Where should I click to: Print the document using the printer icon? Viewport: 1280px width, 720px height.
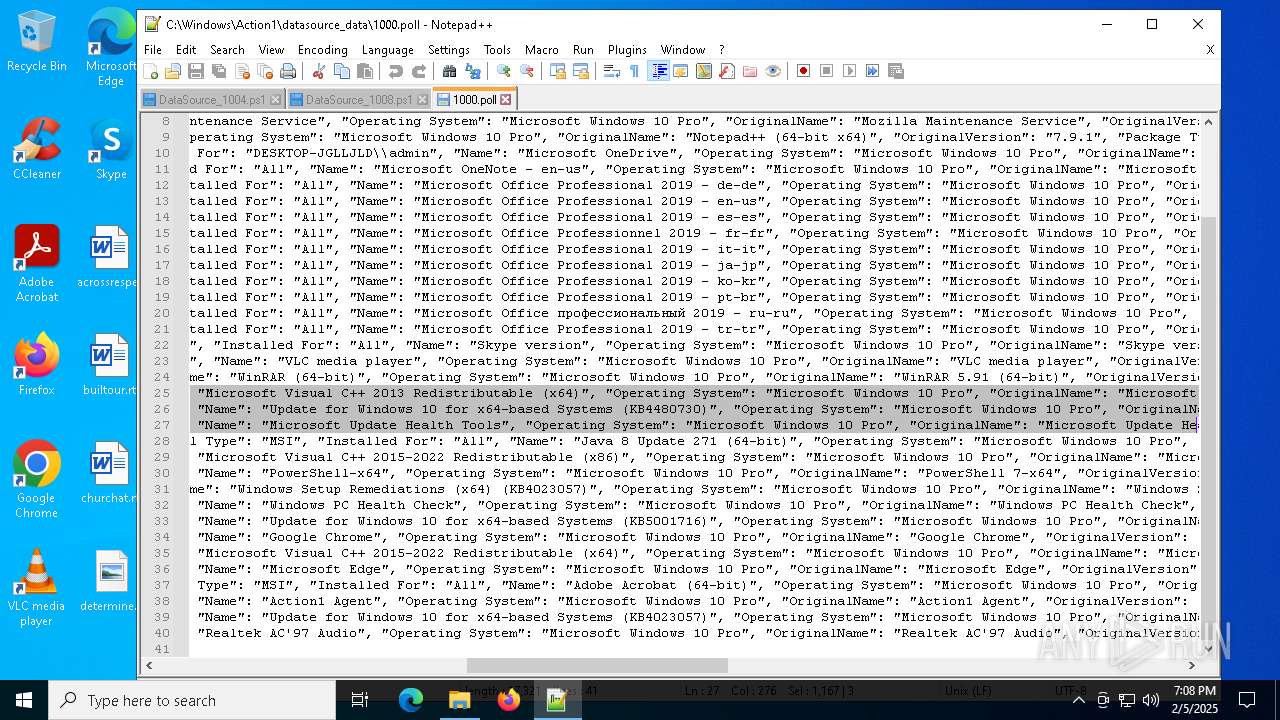click(x=288, y=71)
